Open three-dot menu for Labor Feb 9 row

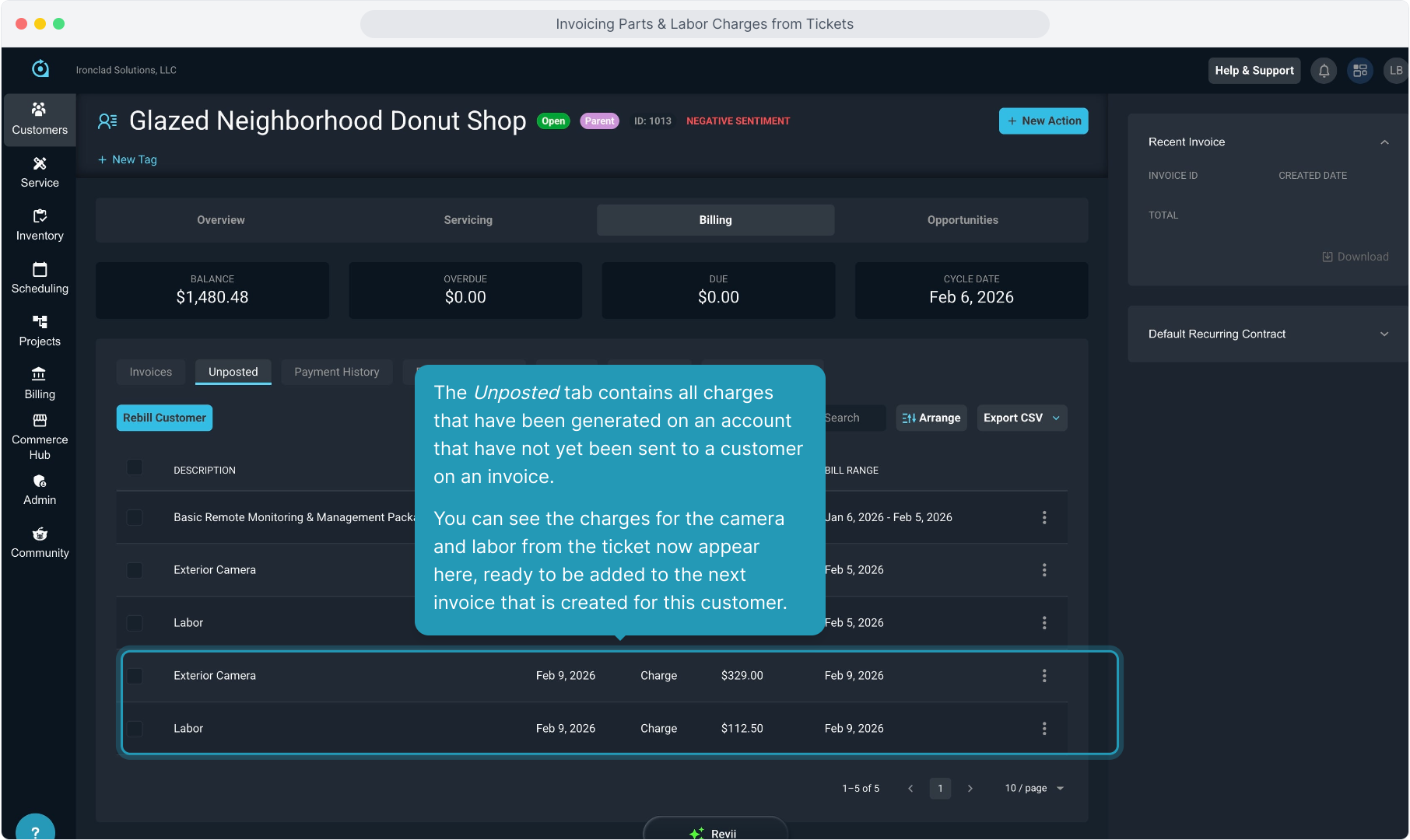(1044, 729)
